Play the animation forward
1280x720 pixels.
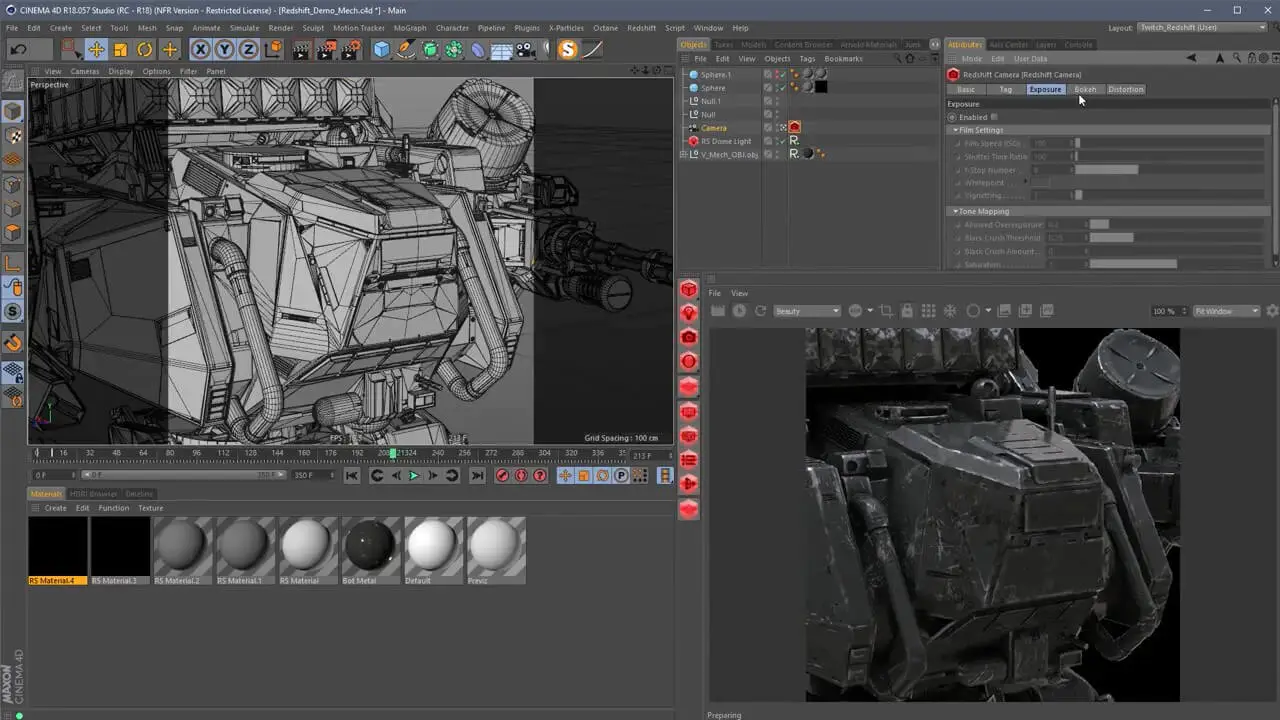[x=413, y=476]
